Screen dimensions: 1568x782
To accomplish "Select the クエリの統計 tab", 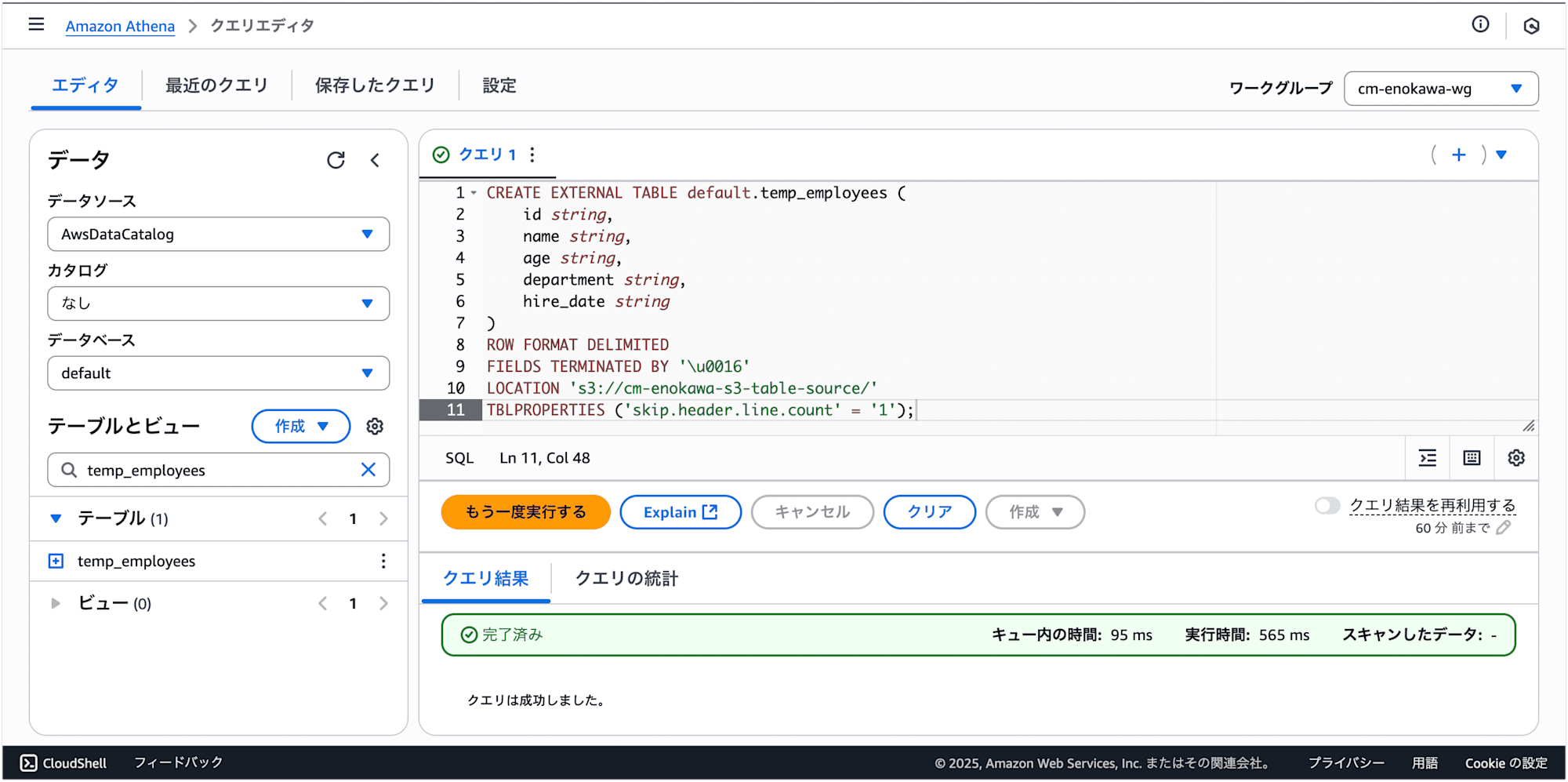I will (626, 578).
